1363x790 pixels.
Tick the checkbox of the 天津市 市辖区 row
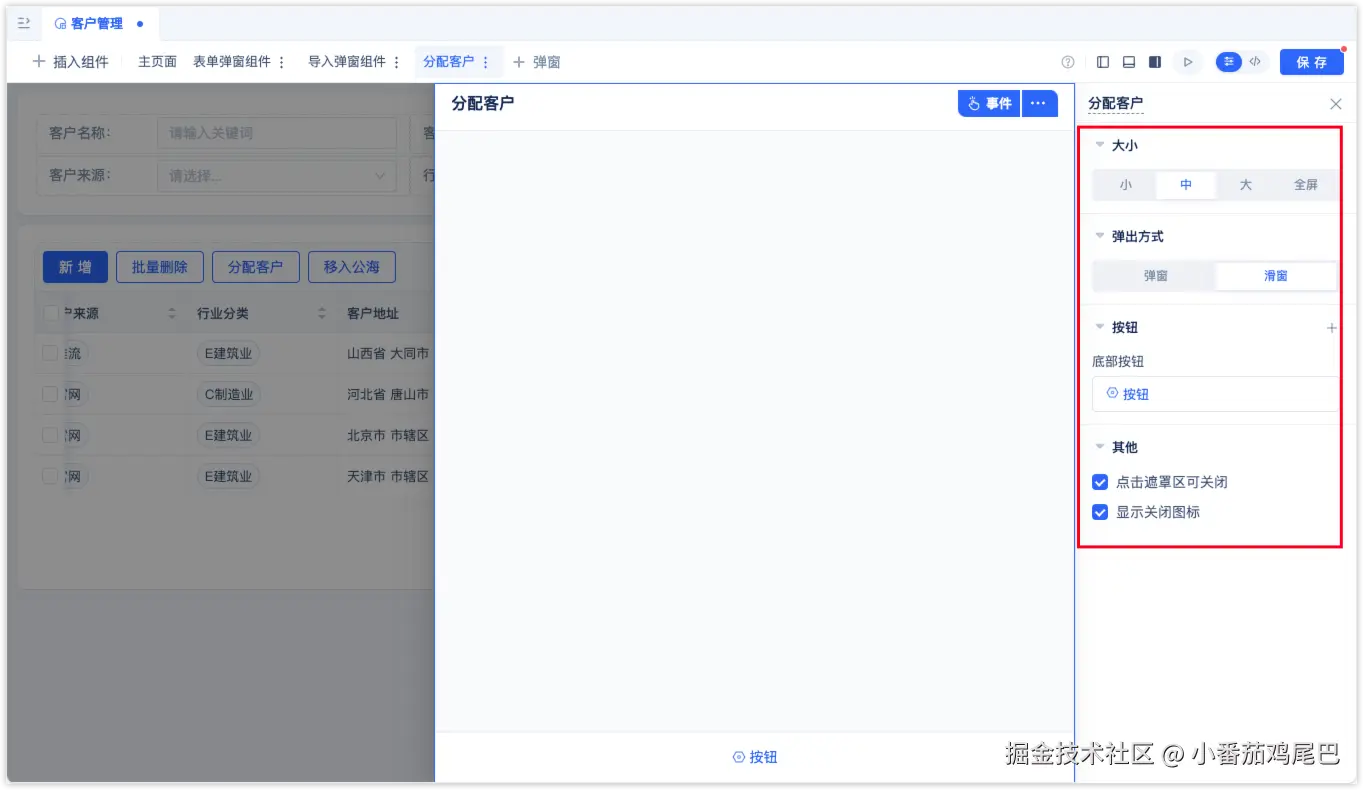(50, 476)
